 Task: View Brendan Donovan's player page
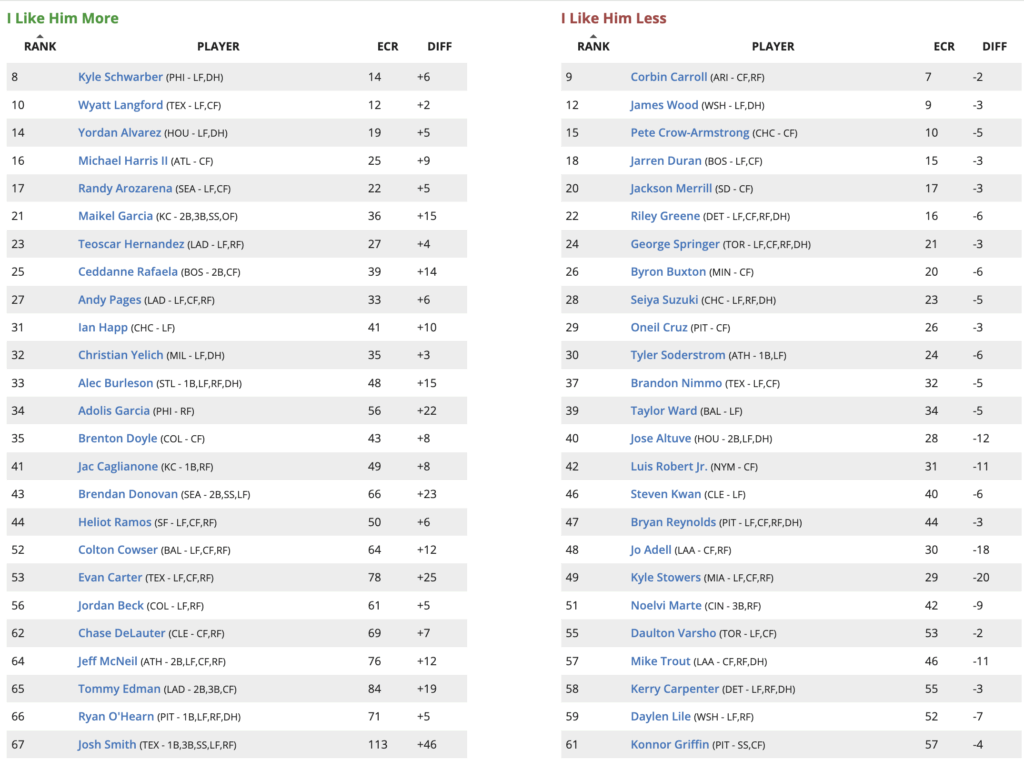point(127,494)
